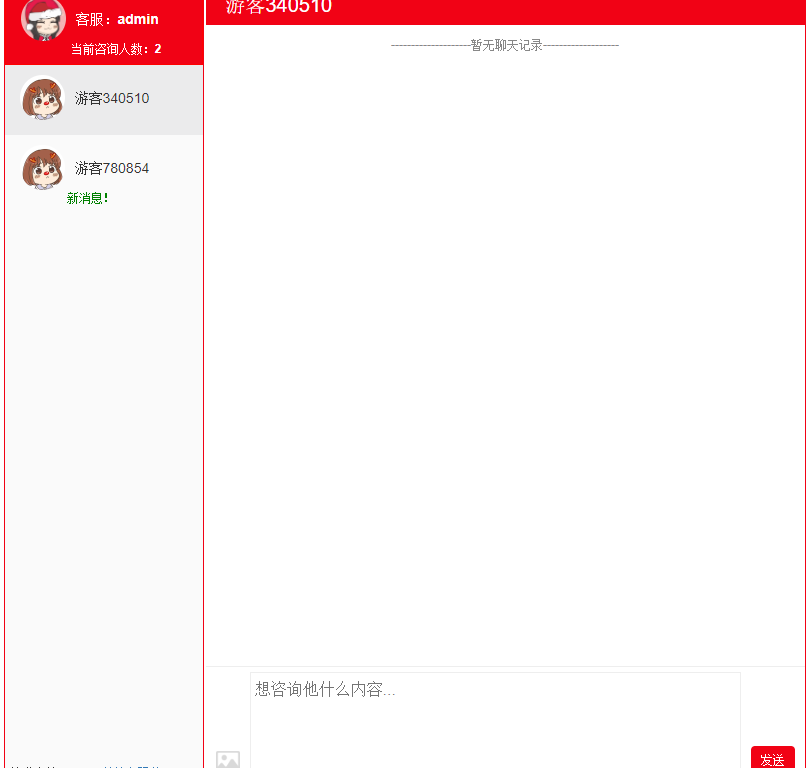Click the green 新消息! notice
810x768 pixels.
[x=87, y=198]
